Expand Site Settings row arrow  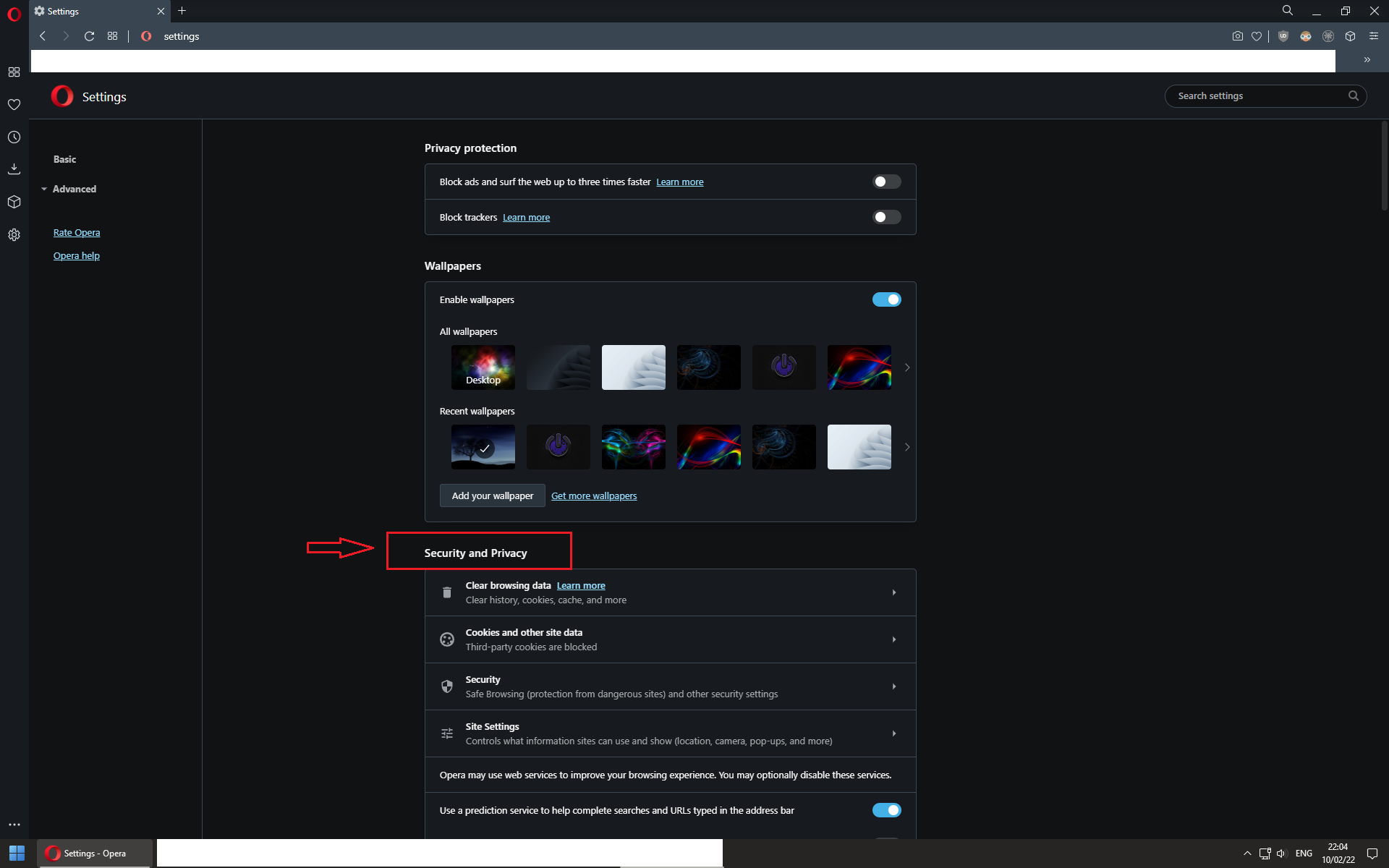894,733
